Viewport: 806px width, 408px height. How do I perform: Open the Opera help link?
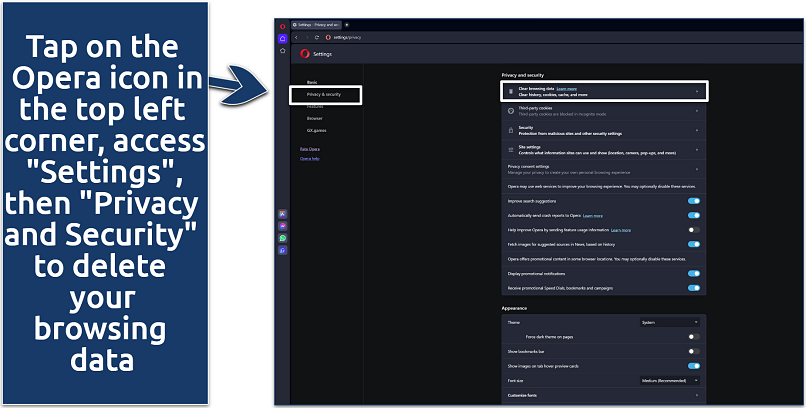(310, 159)
